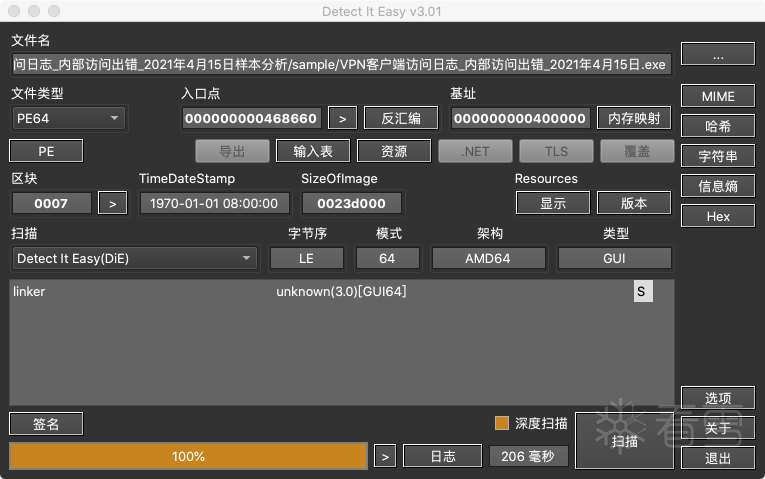Click the > arrow beside the progress bar
The width and height of the screenshot is (765, 479).
385,456
